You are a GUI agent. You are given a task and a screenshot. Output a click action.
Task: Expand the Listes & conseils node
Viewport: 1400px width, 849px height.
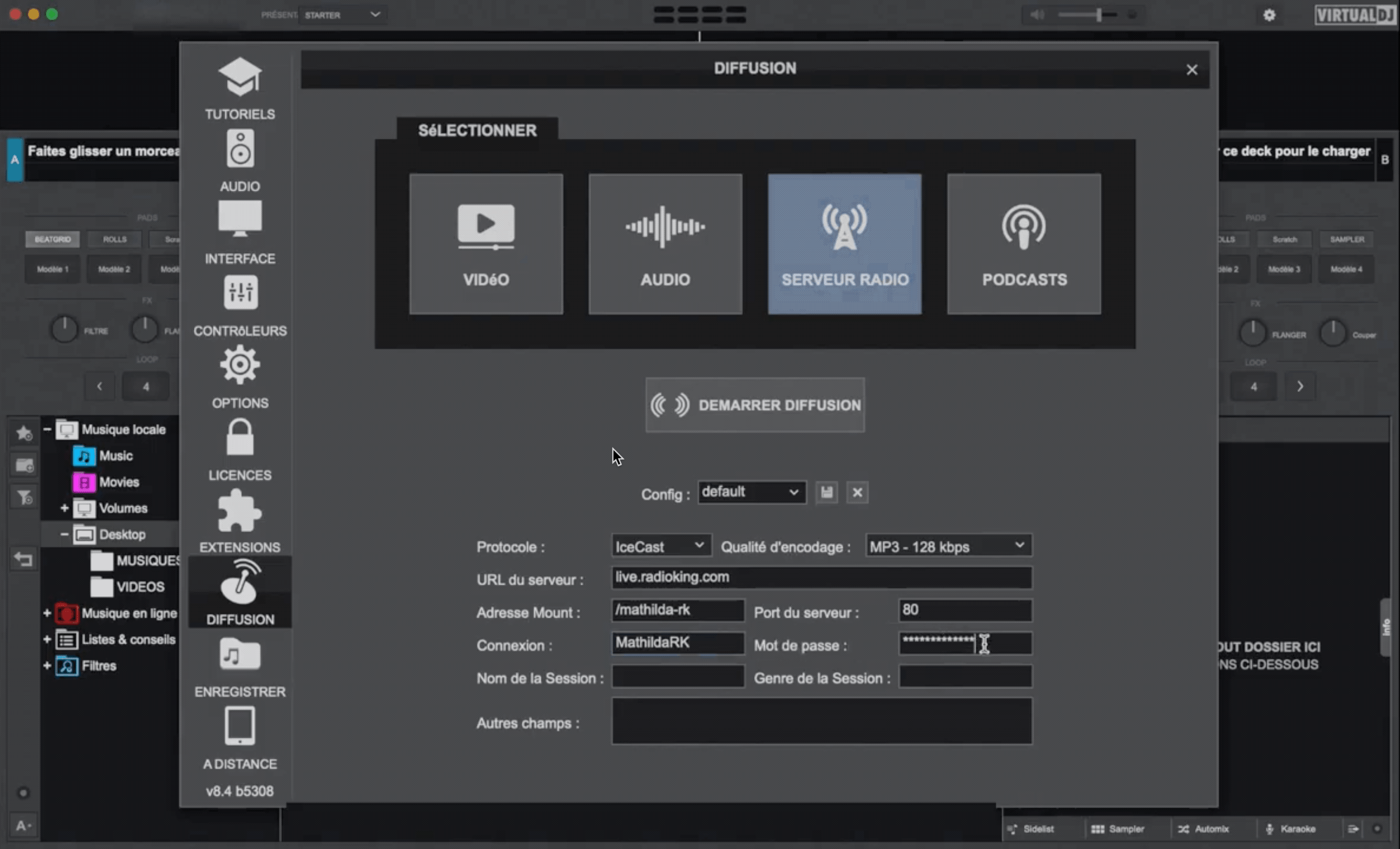point(47,639)
